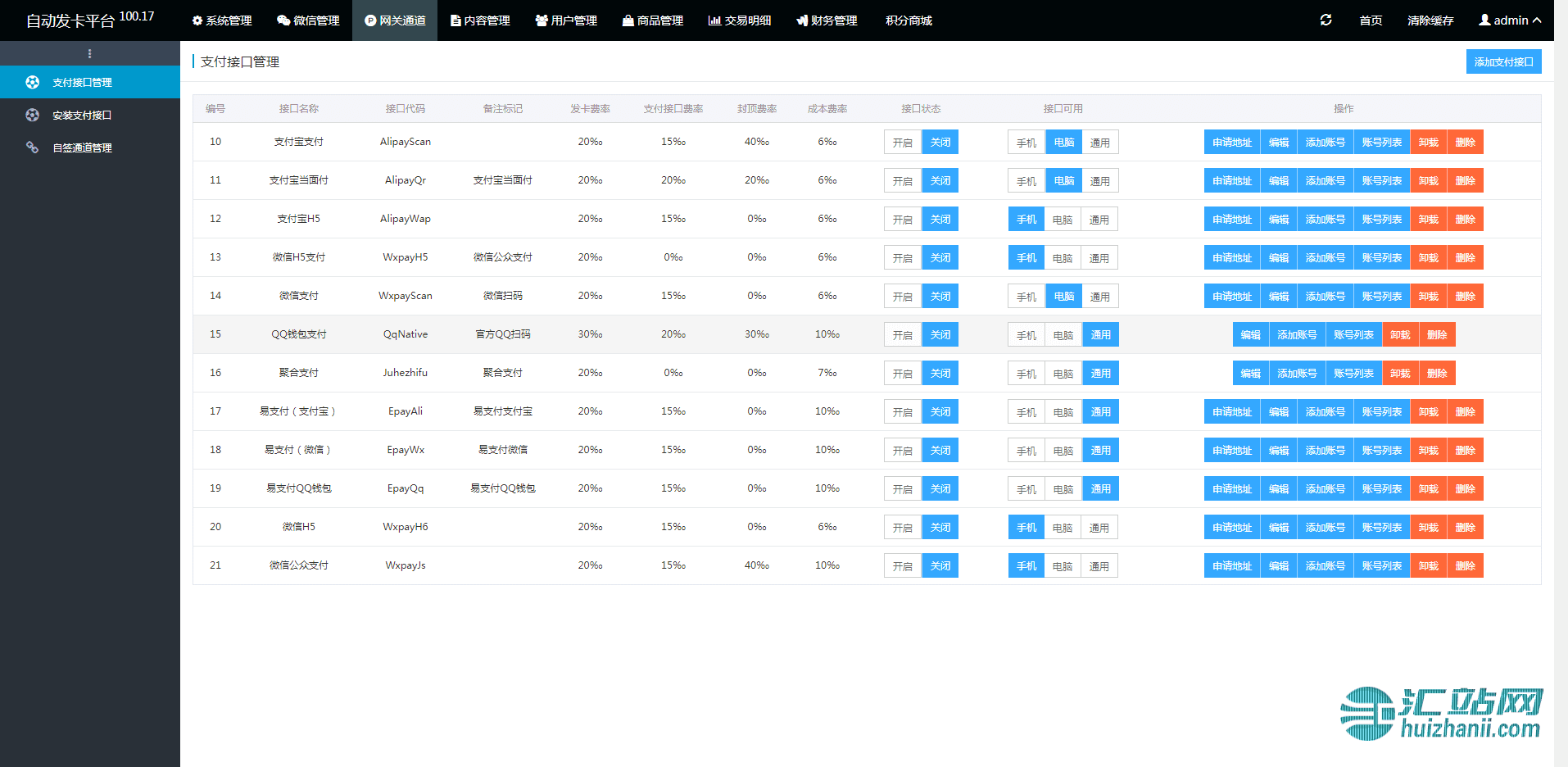Click 账号列表 for 易支付(微信) row

coord(1382,451)
